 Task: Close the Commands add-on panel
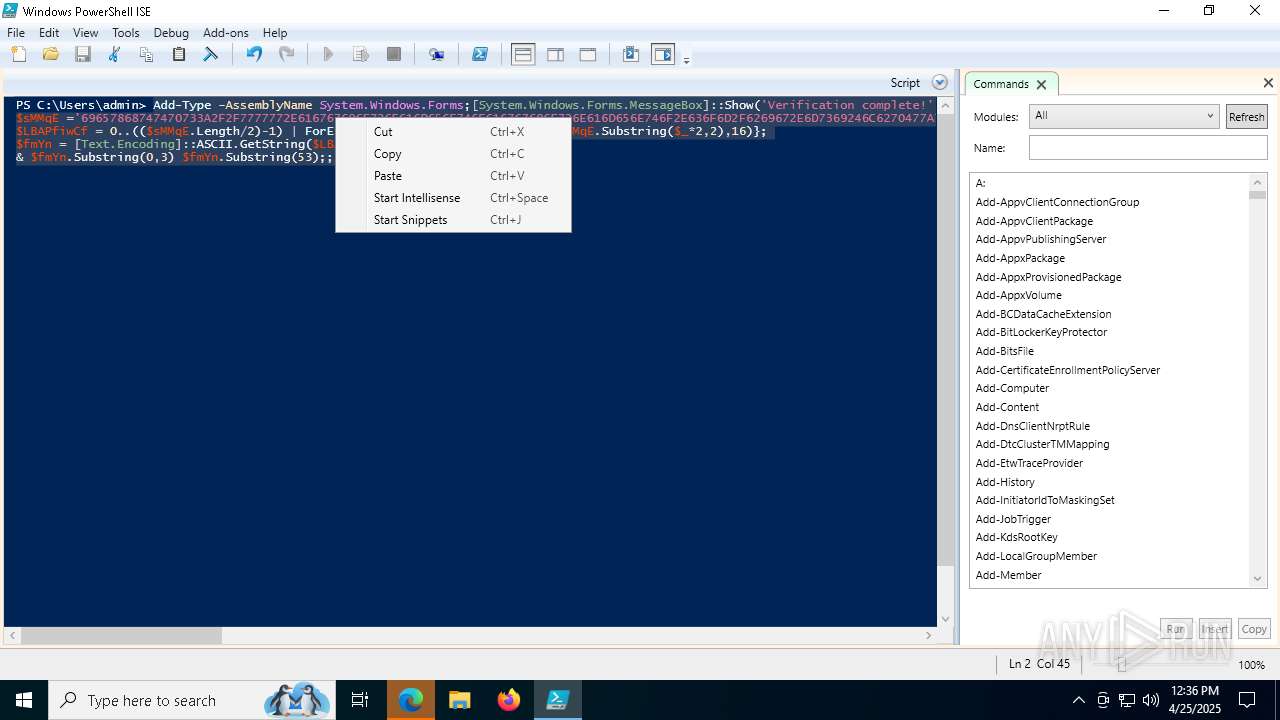pos(1268,83)
